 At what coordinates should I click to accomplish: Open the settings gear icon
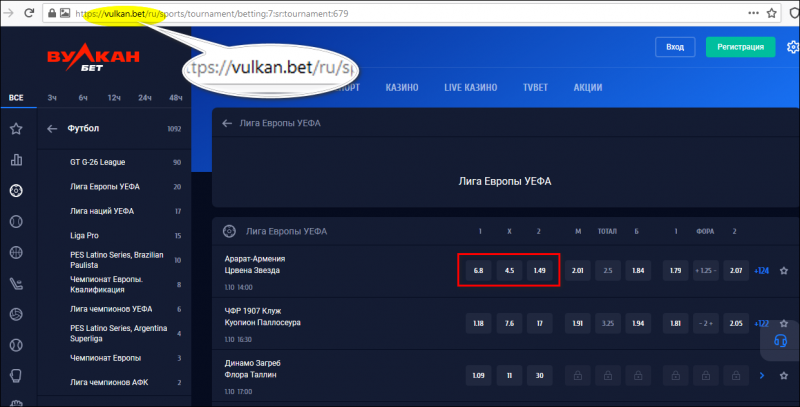[x=792, y=47]
